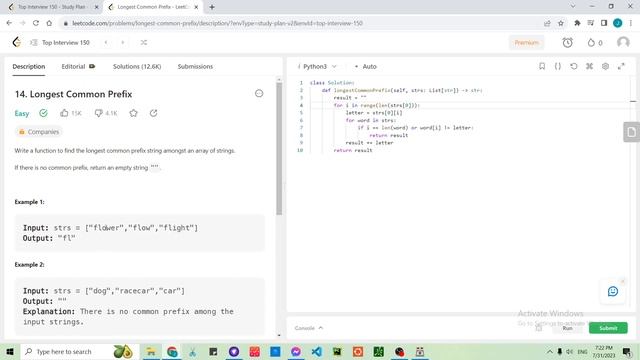Click the Premium button
Screen dimensions: 640x360
(x=526, y=42)
